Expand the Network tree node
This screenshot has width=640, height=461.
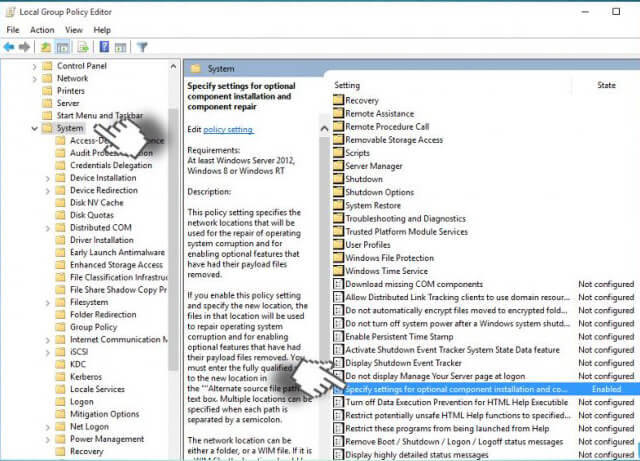pyautogui.click(x=35, y=78)
